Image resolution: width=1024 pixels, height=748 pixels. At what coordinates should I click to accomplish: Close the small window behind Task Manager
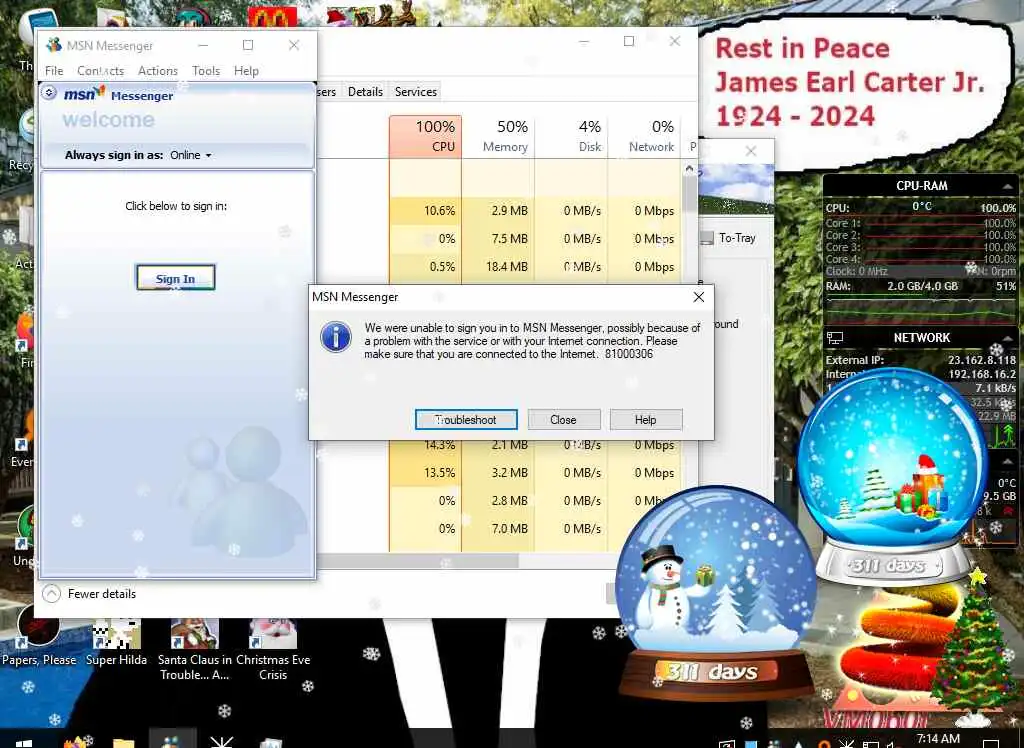point(751,151)
